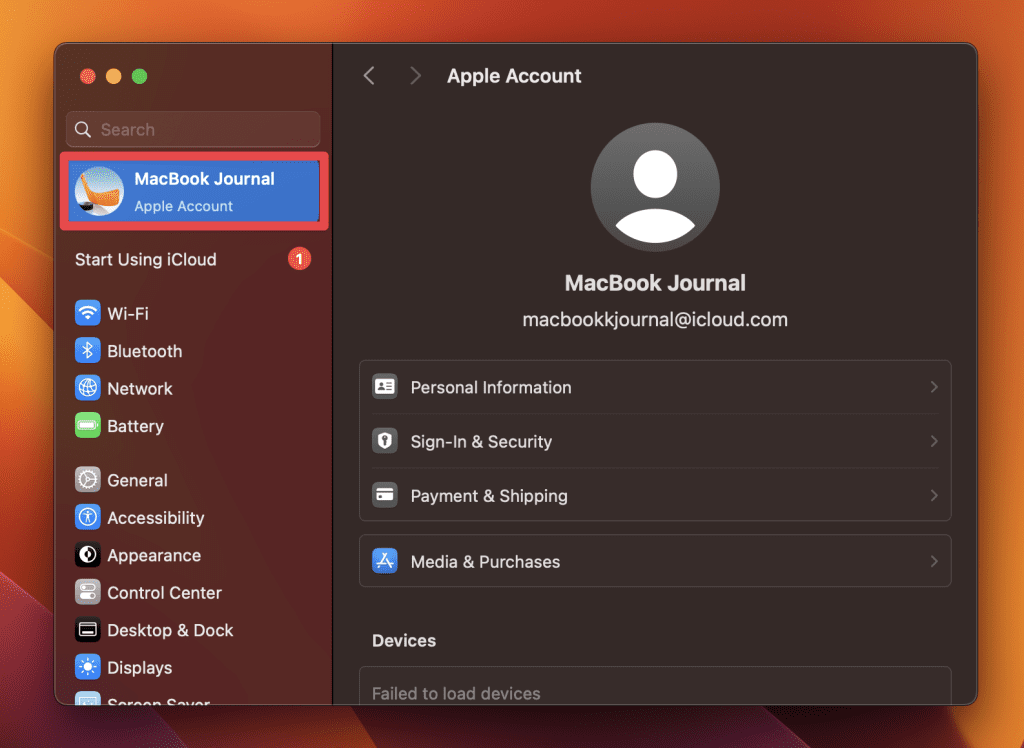Image resolution: width=1024 pixels, height=748 pixels.
Task: Open Desktop & Dock settings
Action: 169,630
